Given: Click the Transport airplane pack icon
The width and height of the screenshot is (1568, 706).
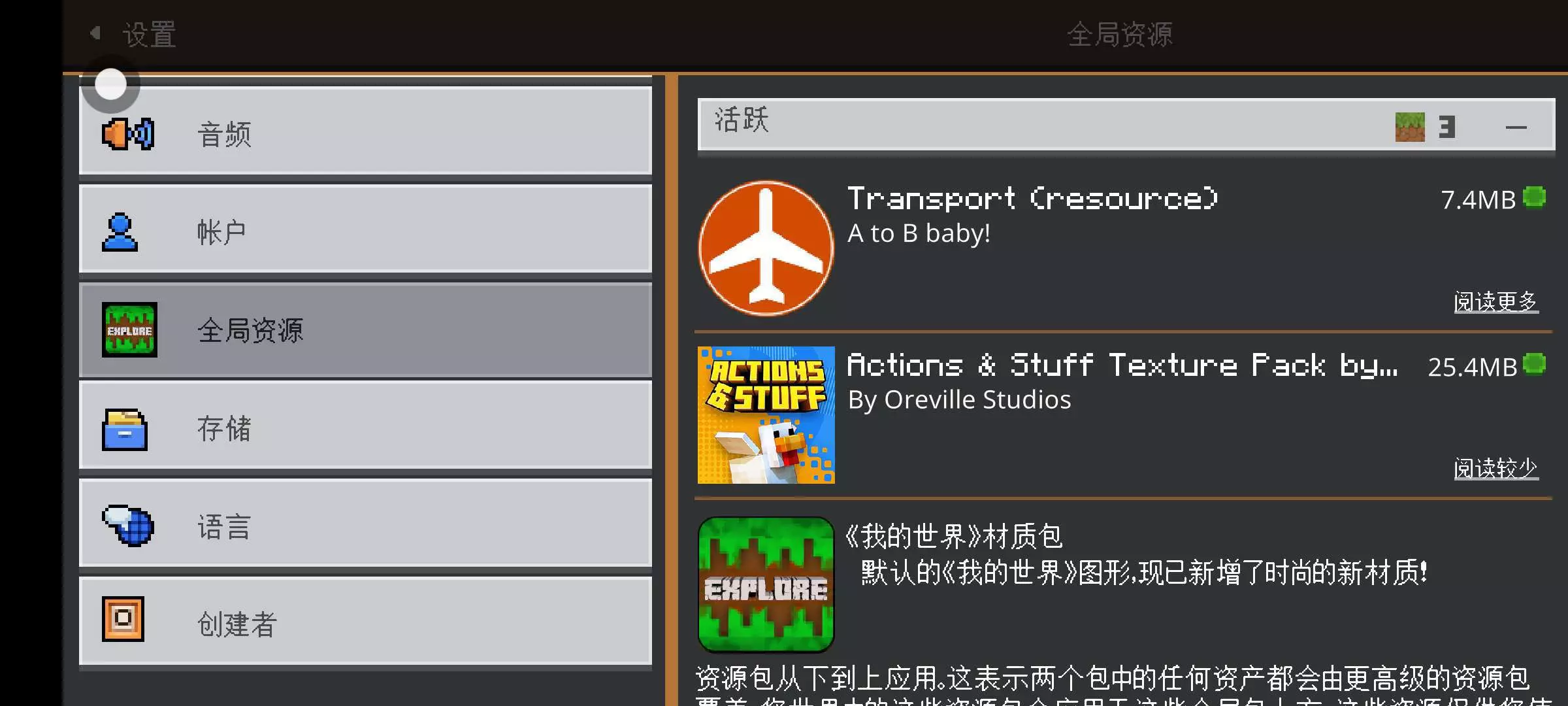Looking at the screenshot, I should click(x=766, y=248).
